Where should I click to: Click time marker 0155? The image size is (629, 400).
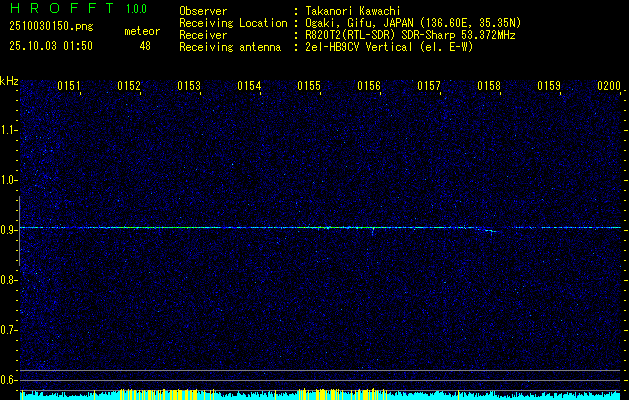point(309,86)
